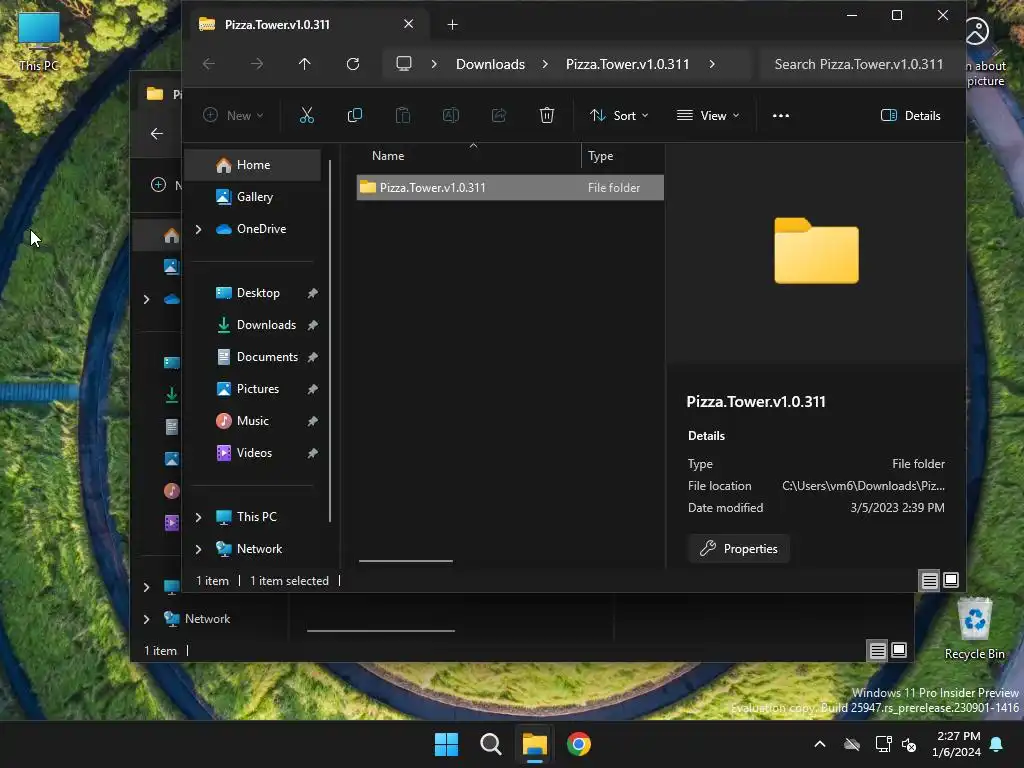Switch to details list view icon in status bar
1024x768 pixels.
coord(929,581)
